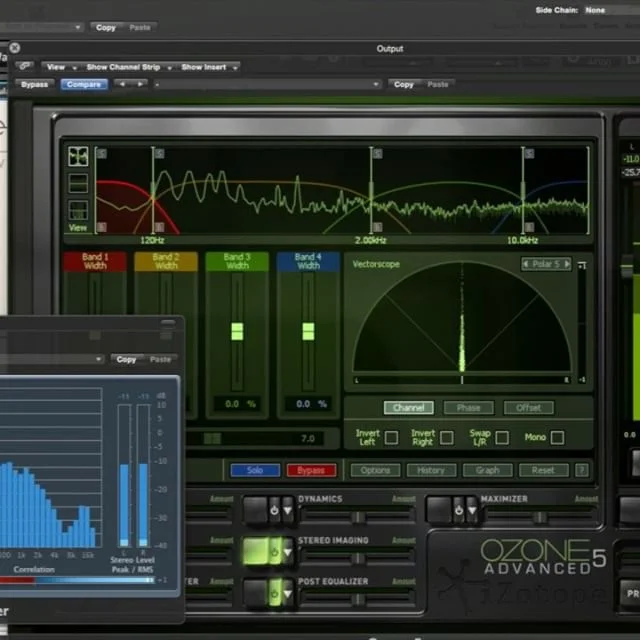Click Copy in the Output window header

pyautogui.click(x=404, y=84)
